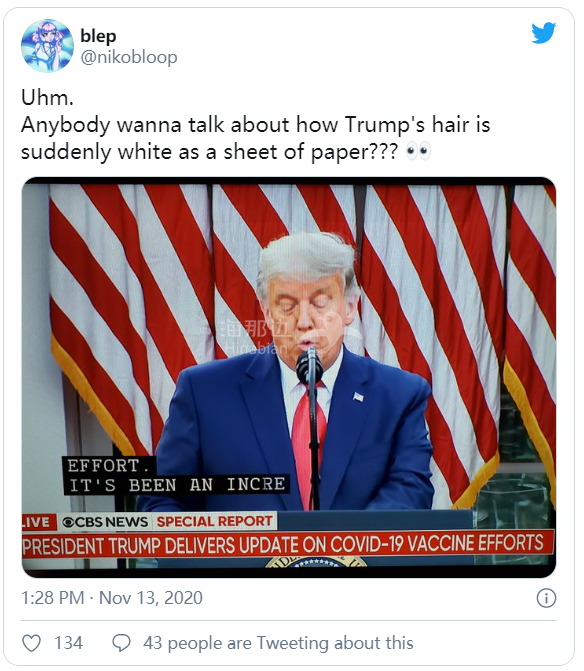The height and width of the screenshot is (671, 584).
Task: Click the tweet text about white hair
Action: tap(255, 125)
